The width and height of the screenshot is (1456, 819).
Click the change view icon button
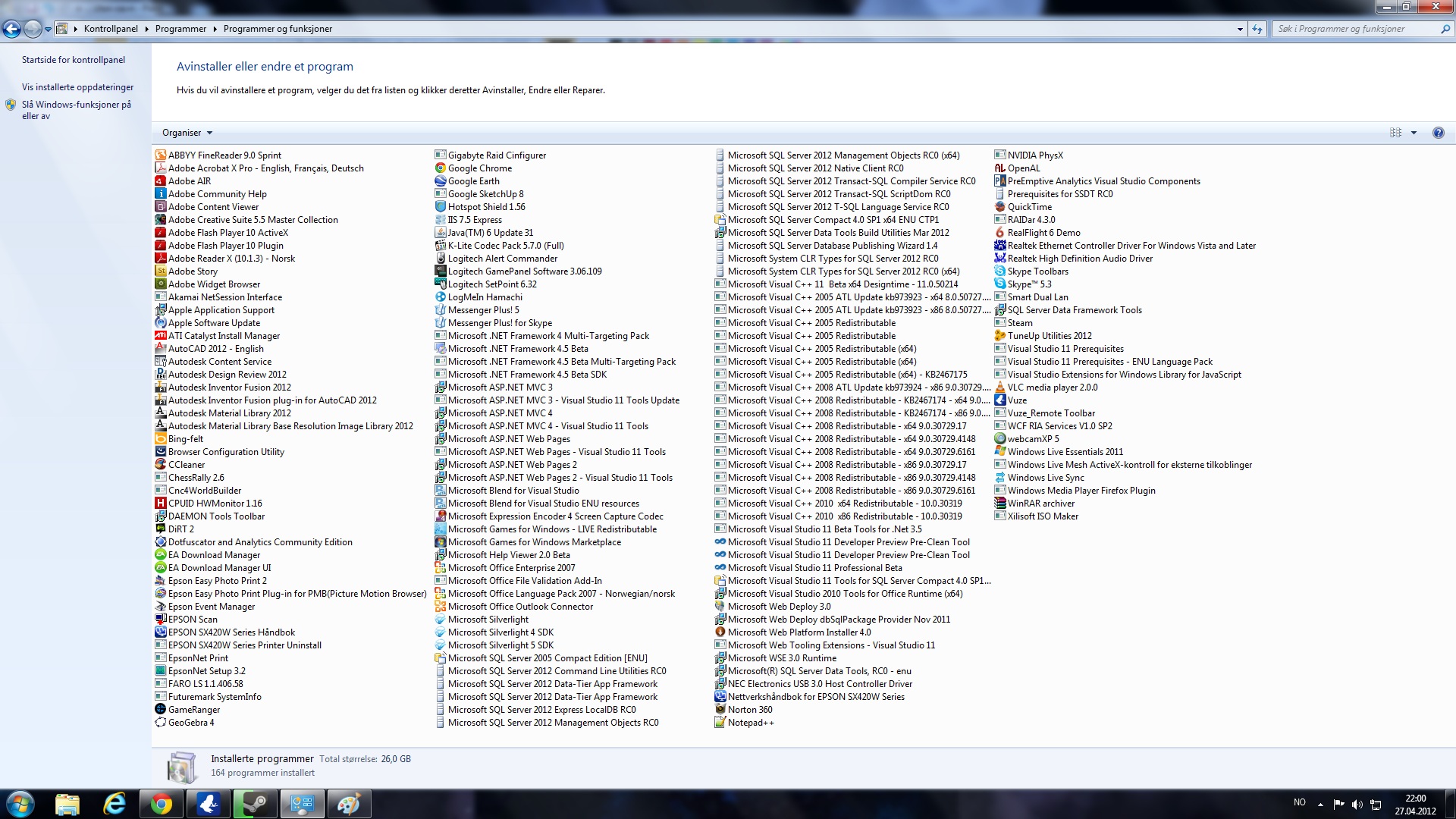pos(1395,133)
